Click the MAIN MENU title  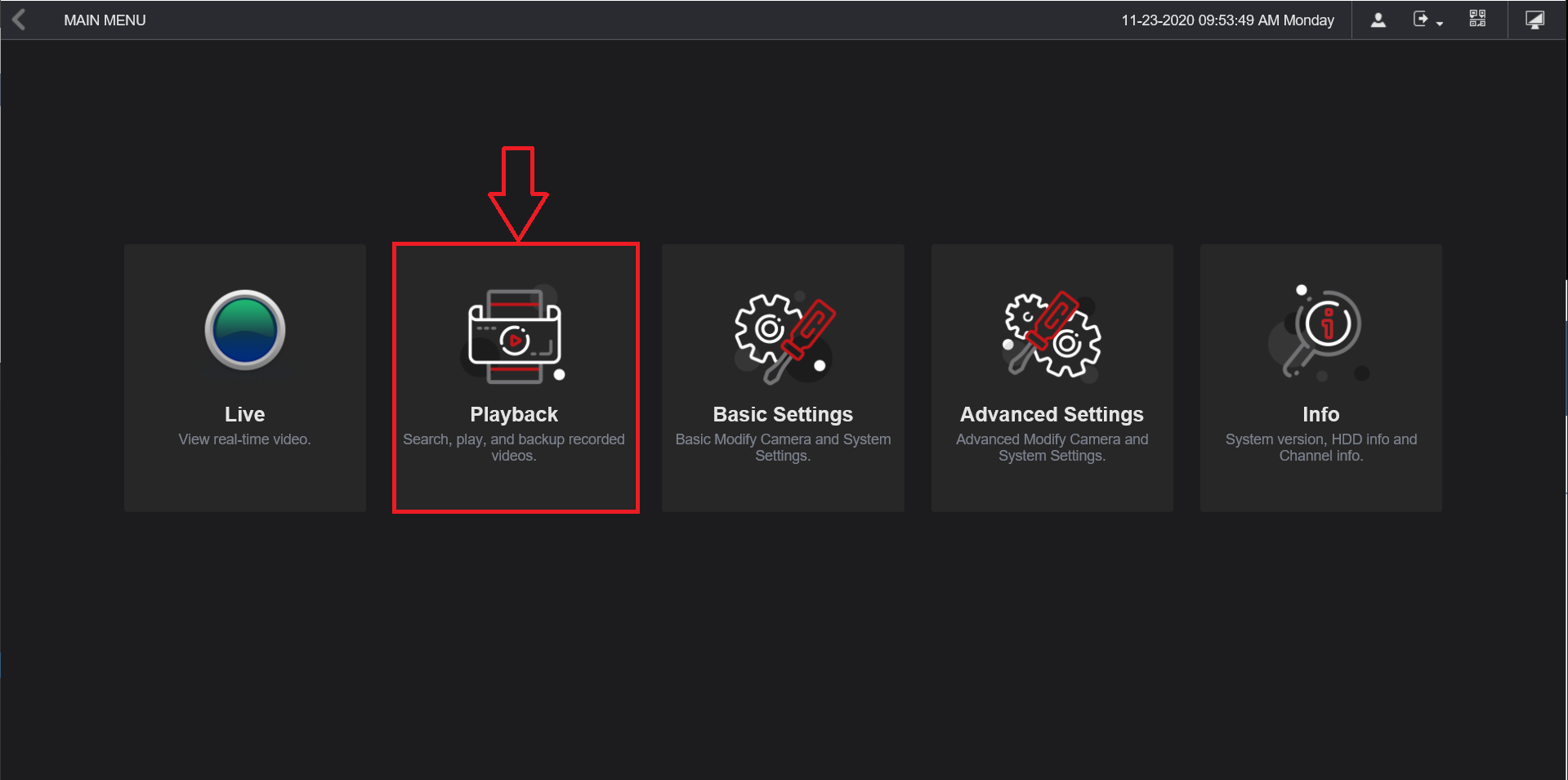click(x=104, y=20)
